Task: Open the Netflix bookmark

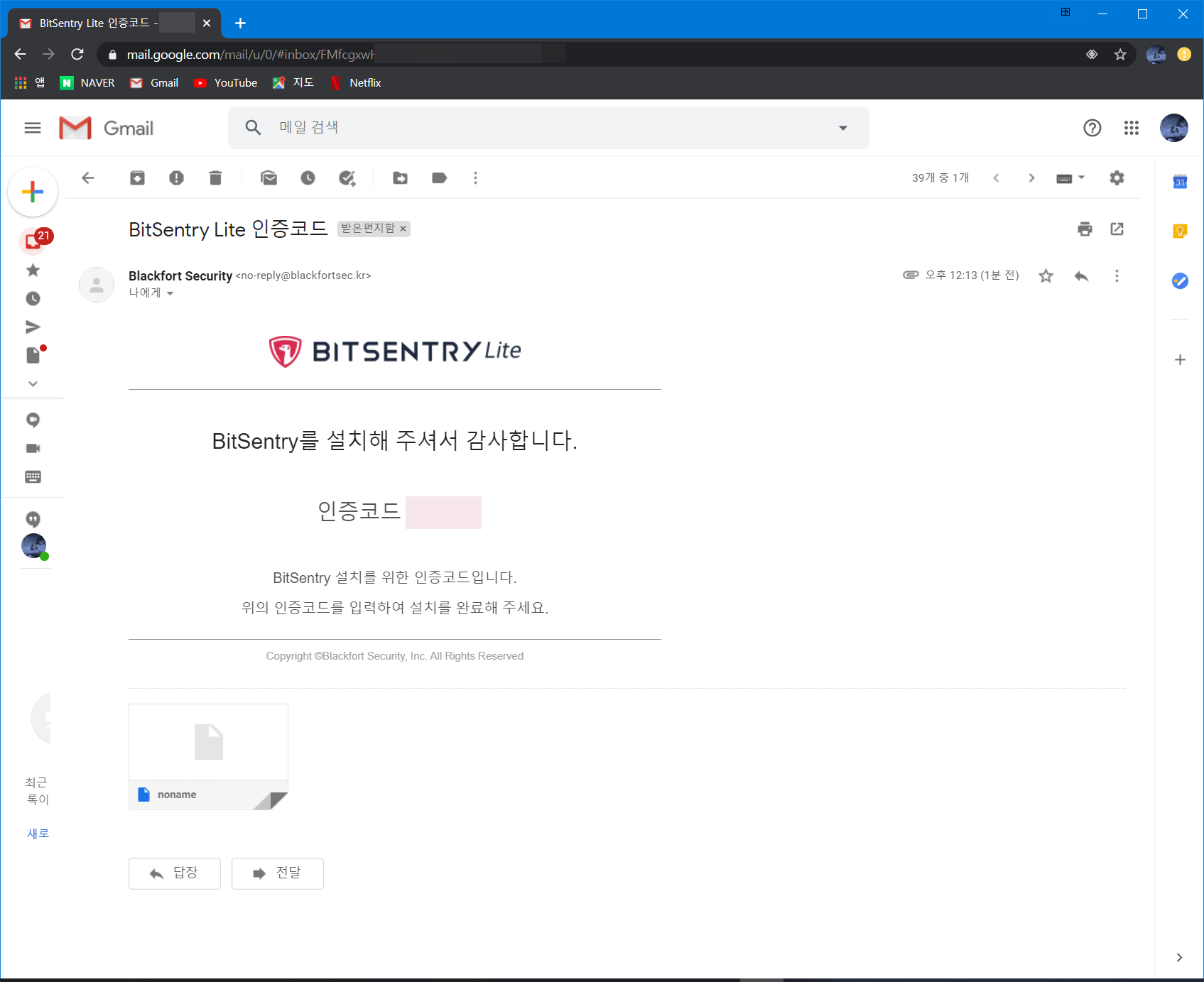Action: [x=356, y=83]
